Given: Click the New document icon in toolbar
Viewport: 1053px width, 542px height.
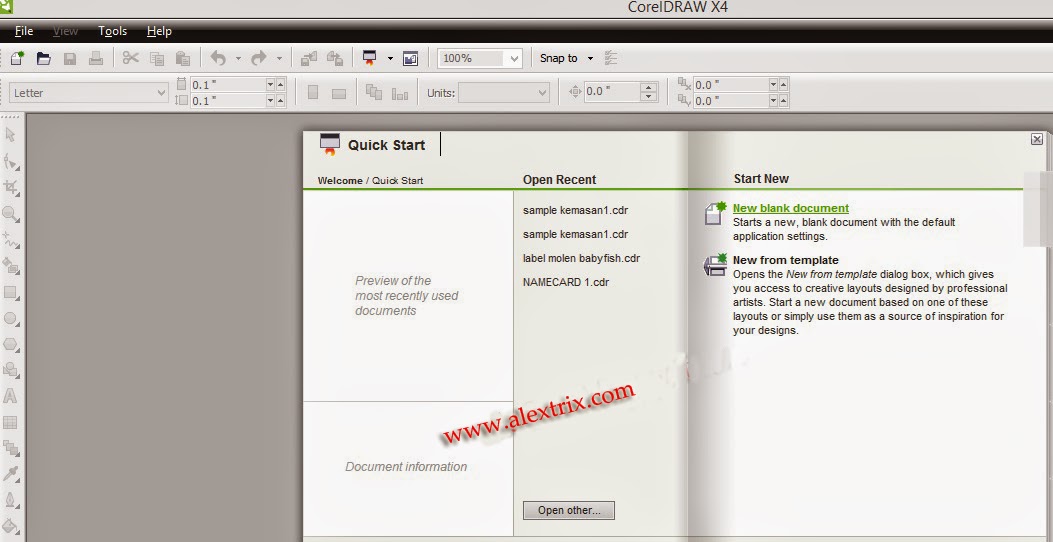Looking at the screenshot, I should click(17, 58).
